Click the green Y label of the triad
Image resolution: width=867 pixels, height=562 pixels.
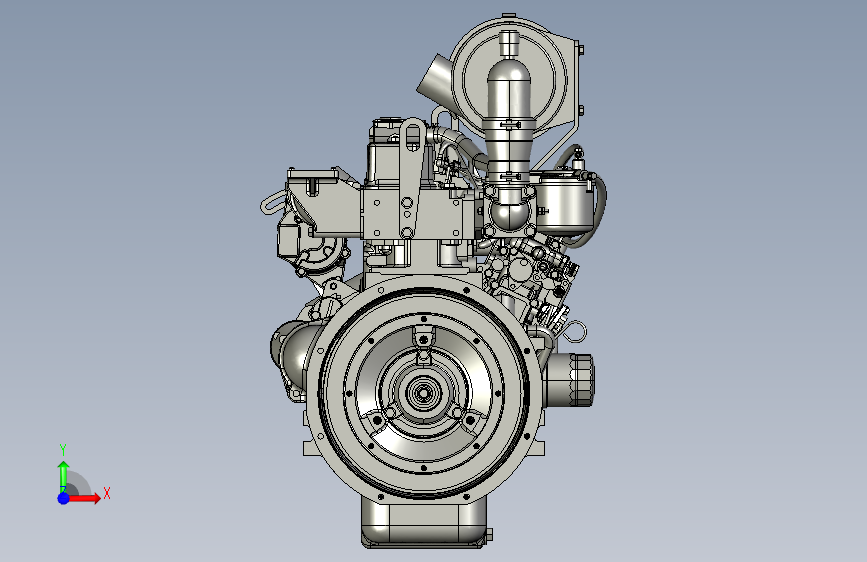(x=63, y=450)
